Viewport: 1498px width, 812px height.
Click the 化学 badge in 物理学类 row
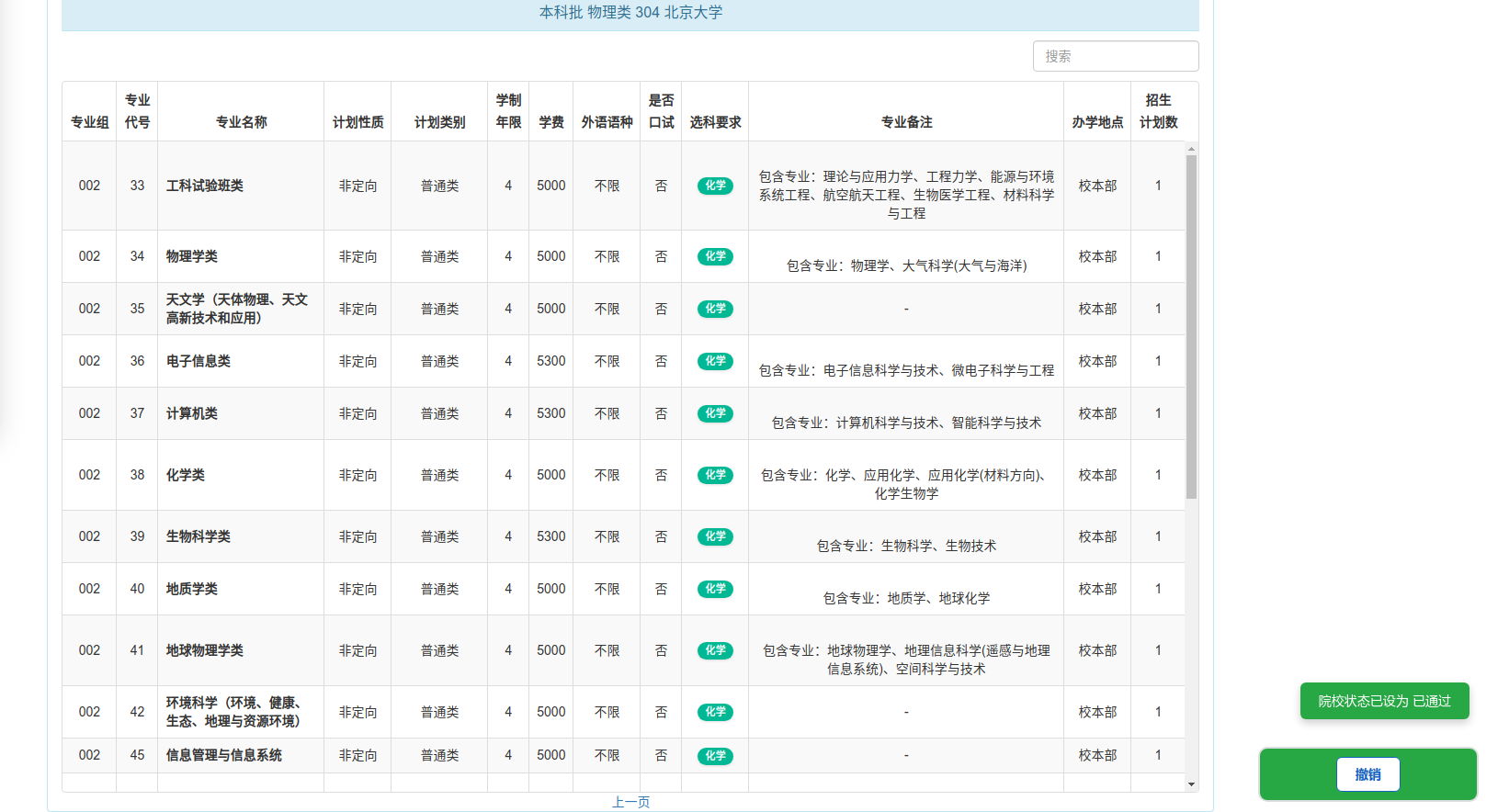pos(715,256)
